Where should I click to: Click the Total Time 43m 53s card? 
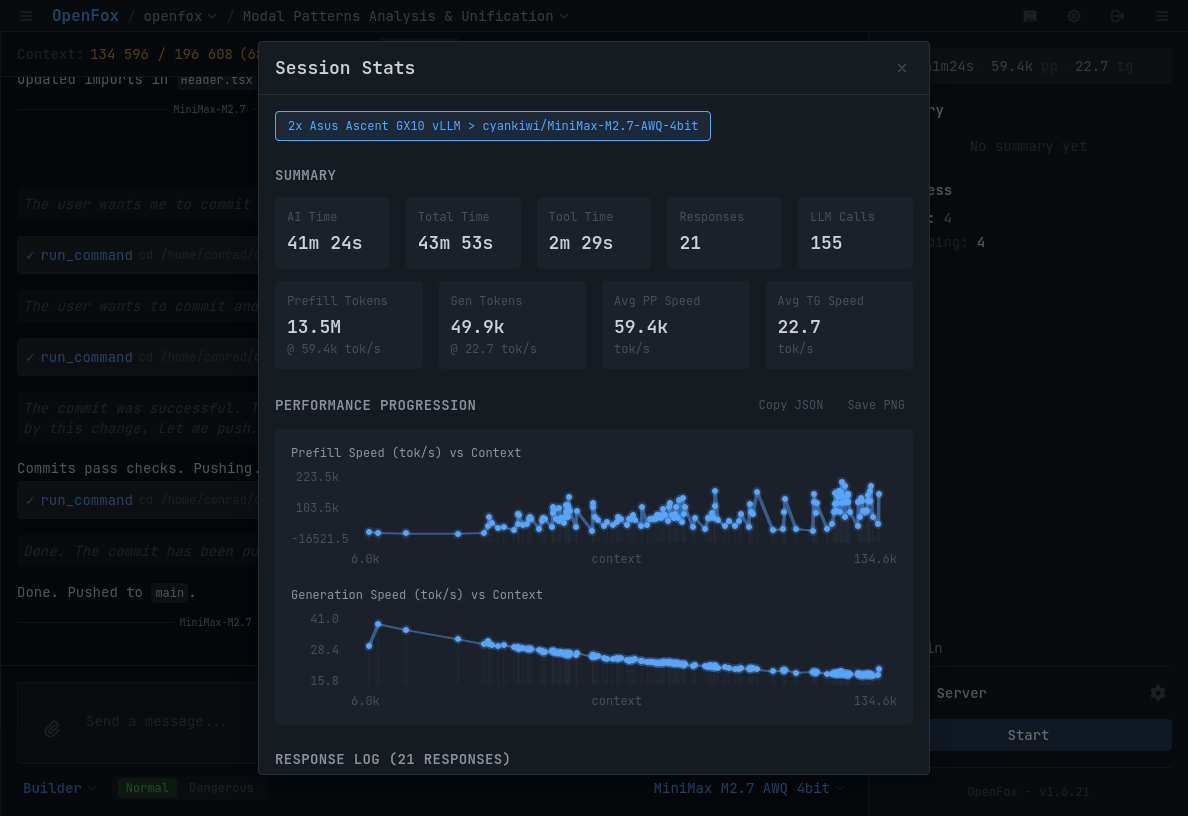pos(463,233)
